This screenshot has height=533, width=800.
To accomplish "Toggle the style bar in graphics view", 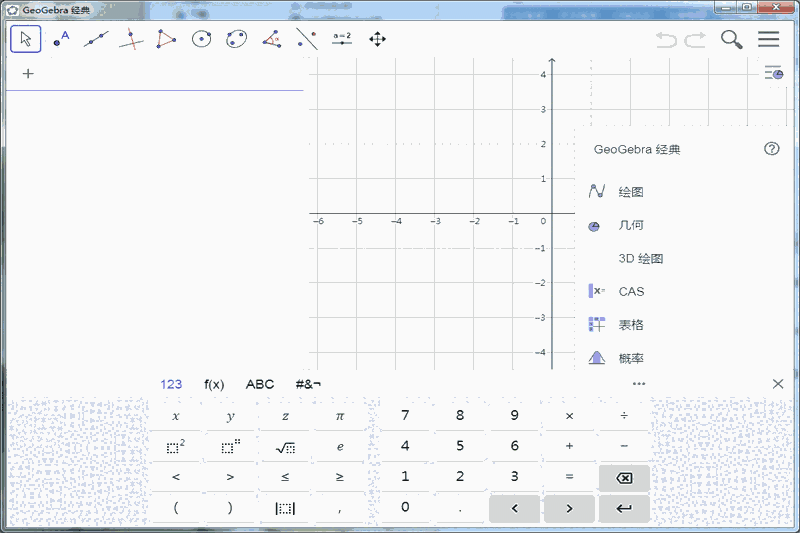I will [x=773, y=73].
